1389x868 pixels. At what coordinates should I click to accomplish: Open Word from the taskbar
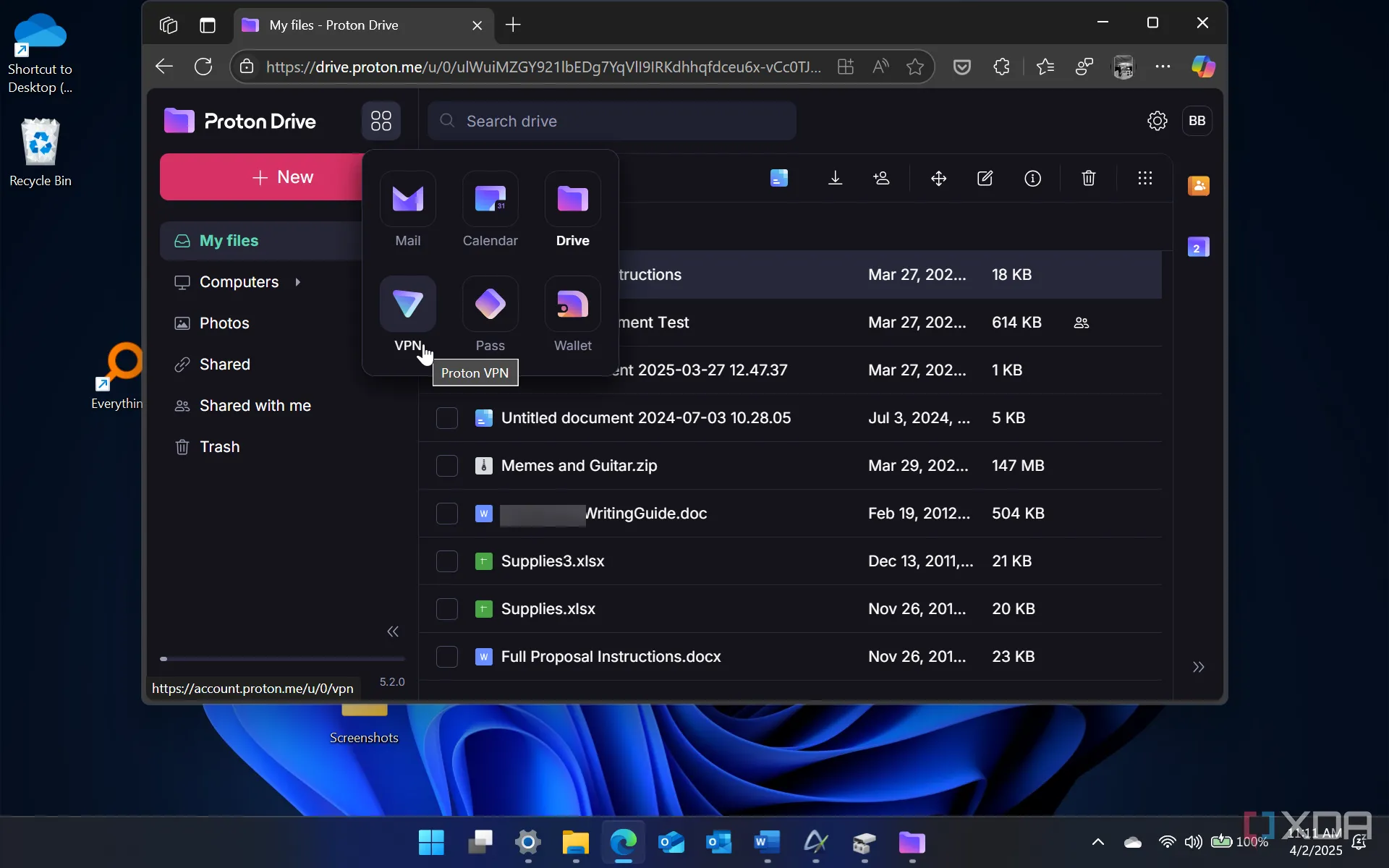767,842
